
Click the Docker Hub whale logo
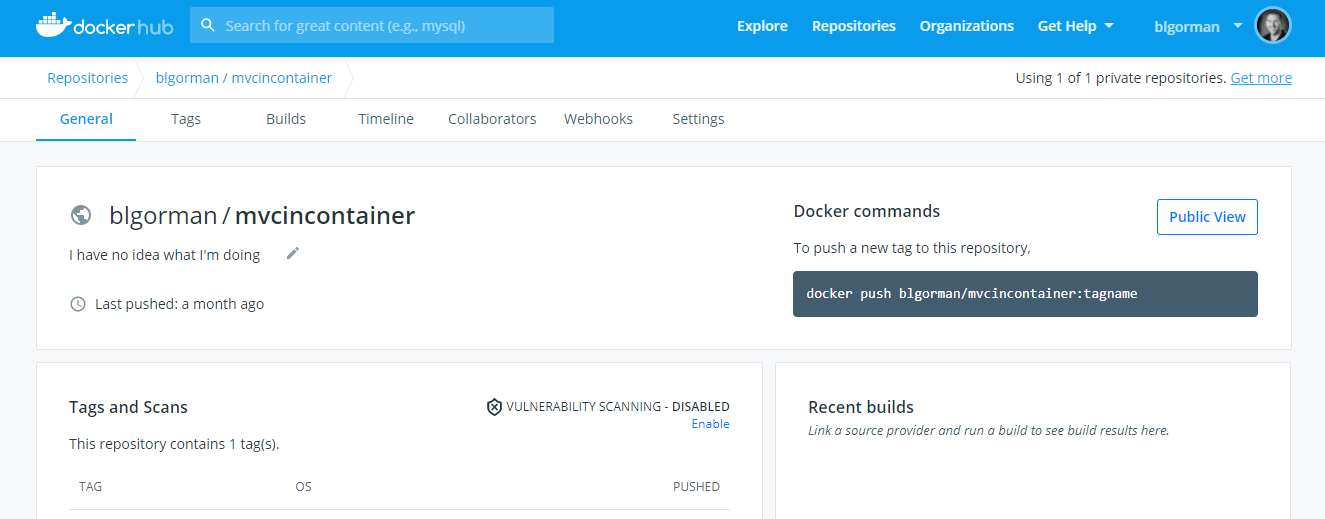point(103,25)
